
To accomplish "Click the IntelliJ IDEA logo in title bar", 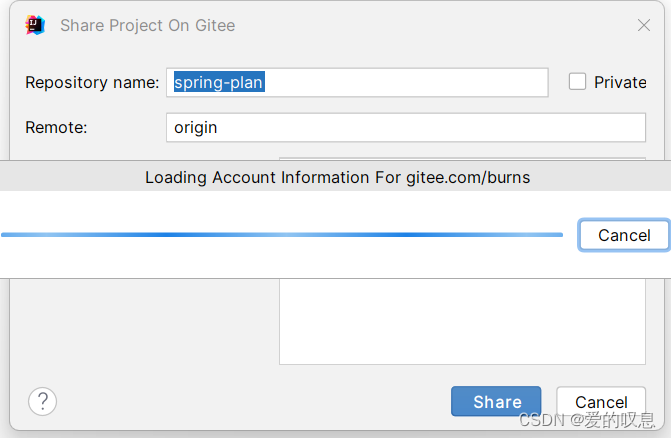I will tap(35, 25).
